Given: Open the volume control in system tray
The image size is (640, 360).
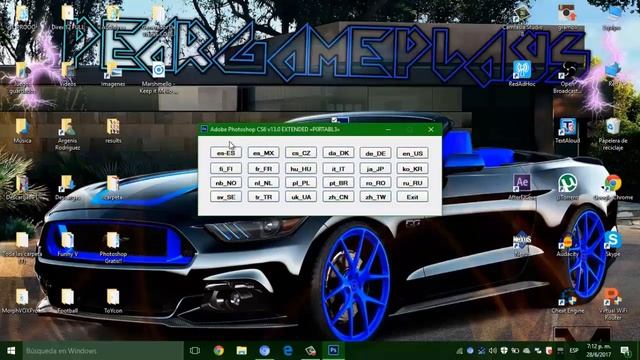Looking at the screenshot, I should pyautogui.click(x=493, y=351).
